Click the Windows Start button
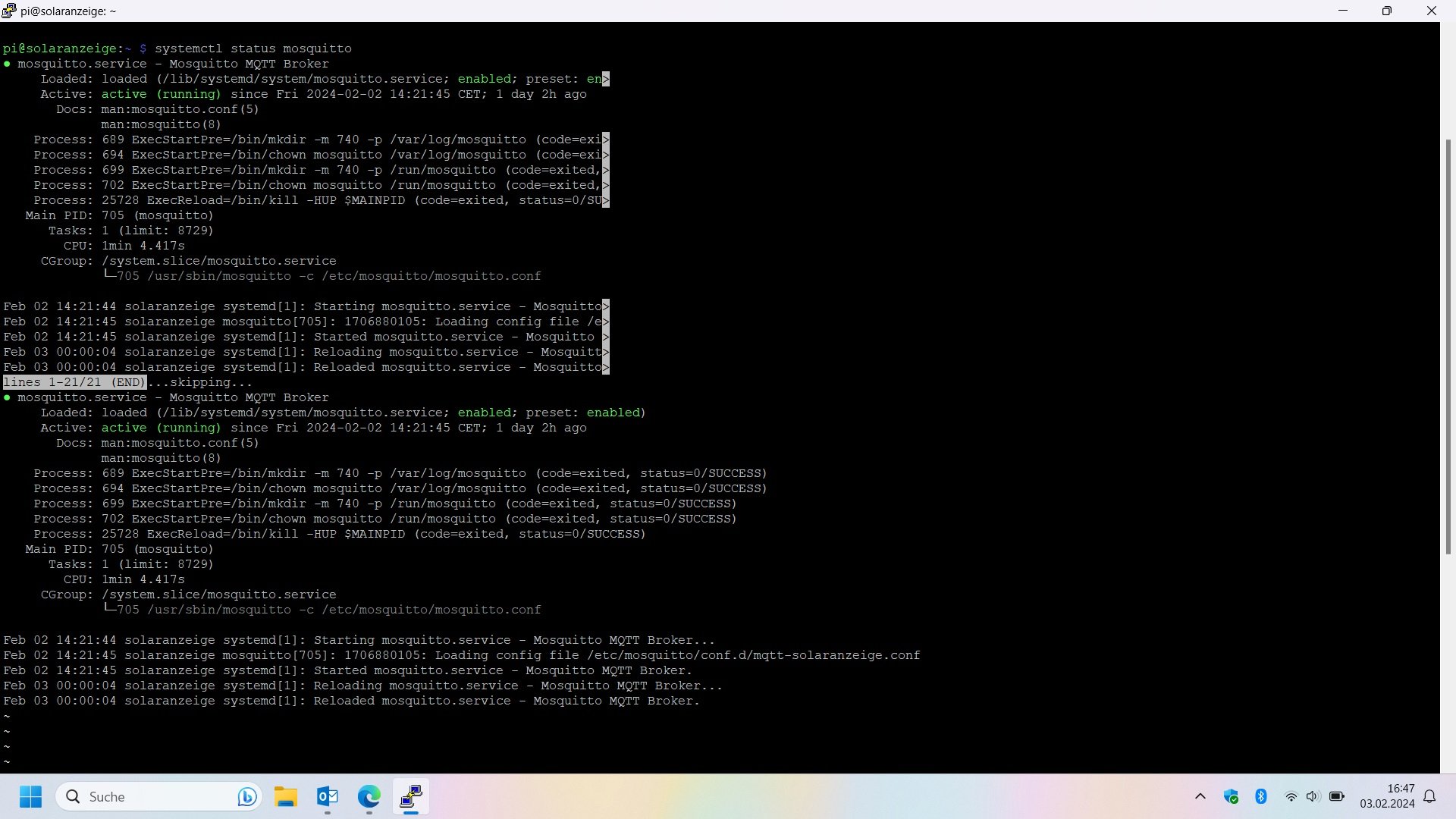The height and width of the screenshot is (819, 1456). (30, 796)
